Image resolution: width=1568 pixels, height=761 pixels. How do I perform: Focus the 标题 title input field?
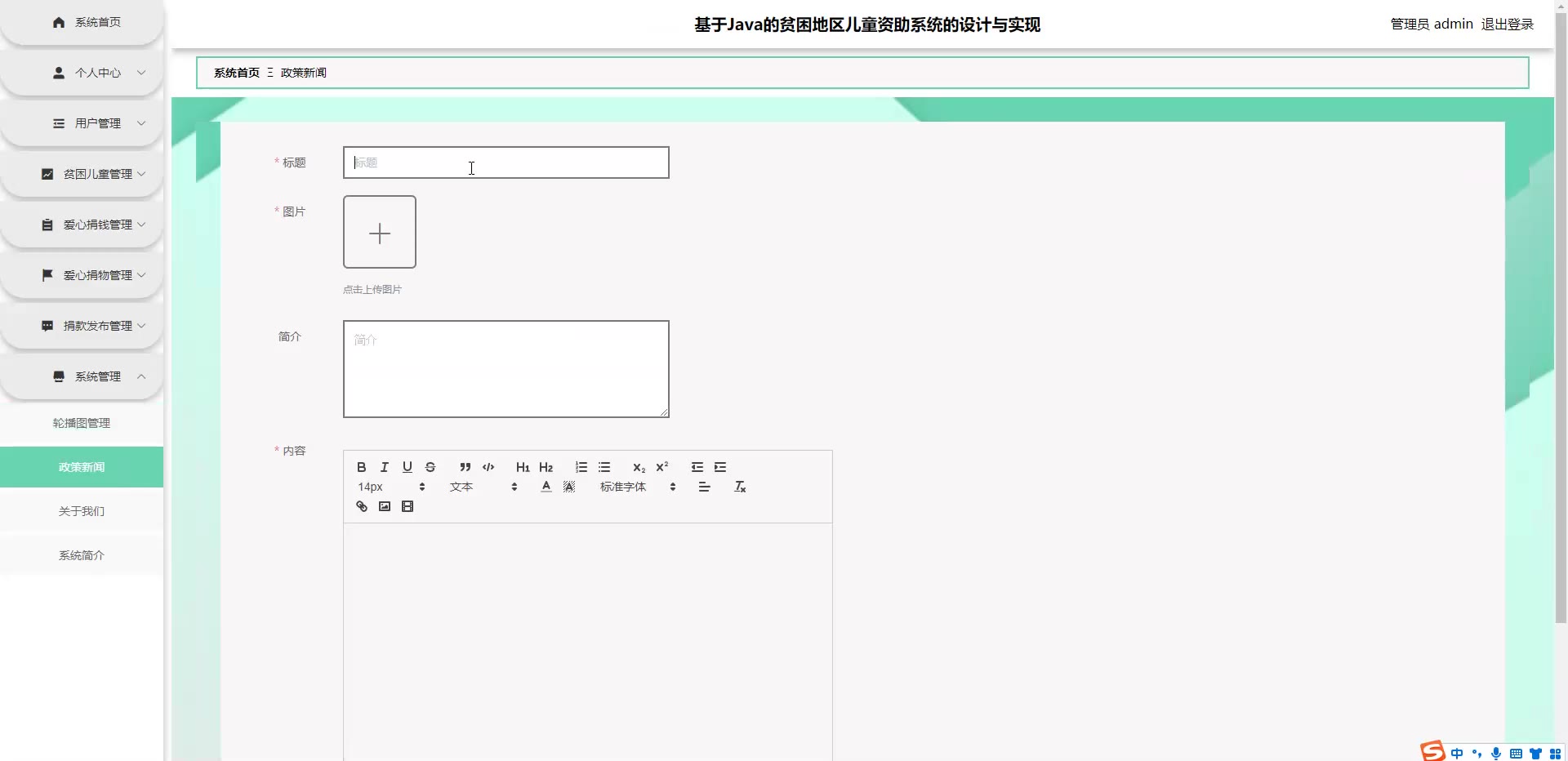(x=506, y=162)
